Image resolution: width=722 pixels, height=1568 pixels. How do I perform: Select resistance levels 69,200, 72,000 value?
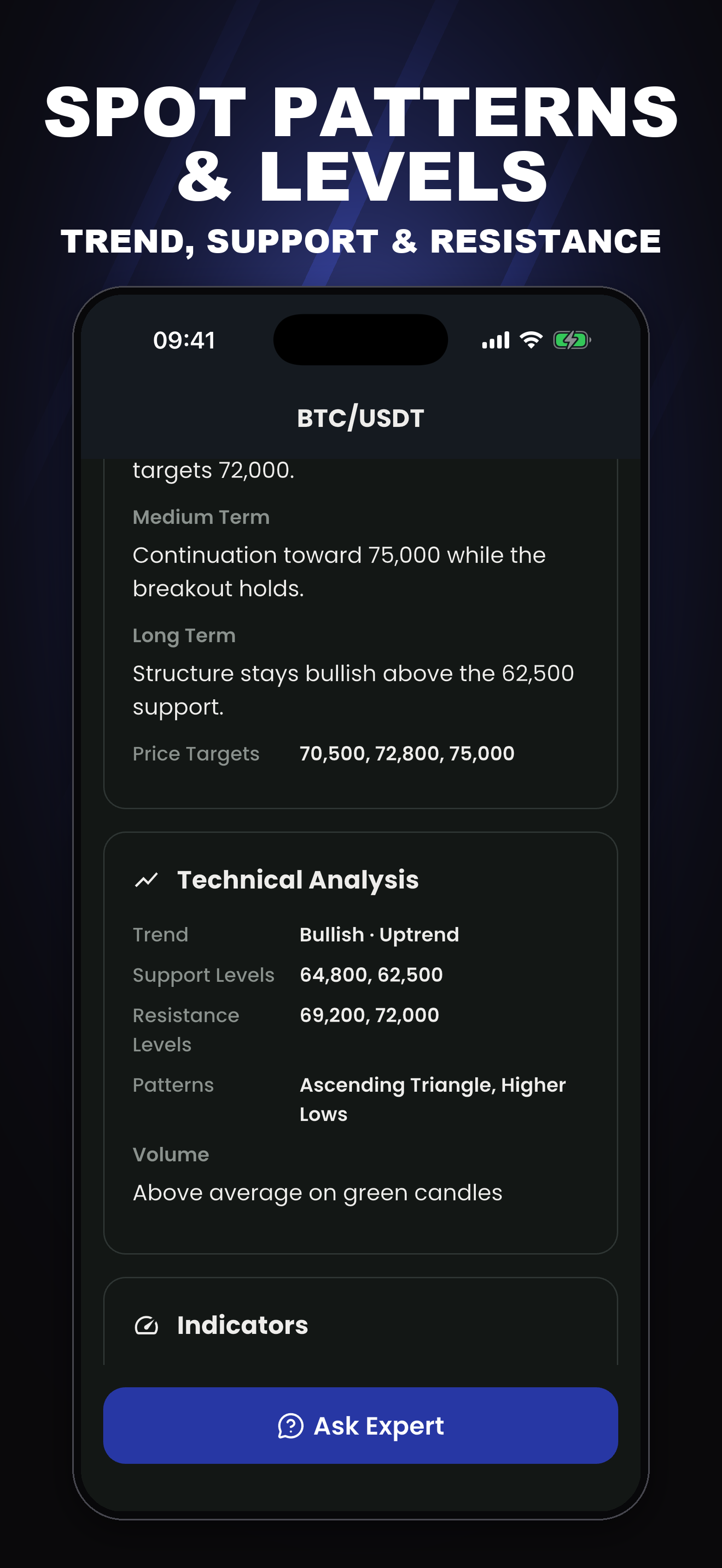coord(370,1015)
